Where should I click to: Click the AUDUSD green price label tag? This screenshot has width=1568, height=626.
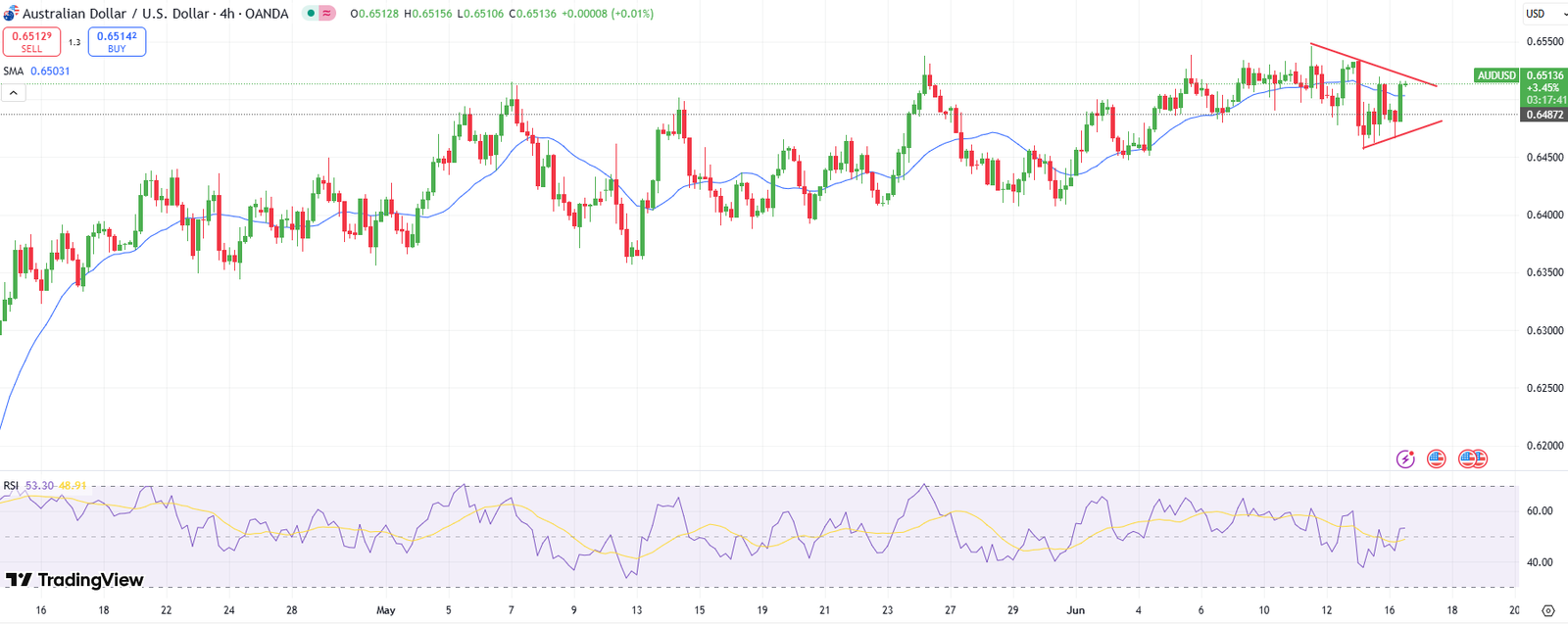click(x=1495, y=75)
